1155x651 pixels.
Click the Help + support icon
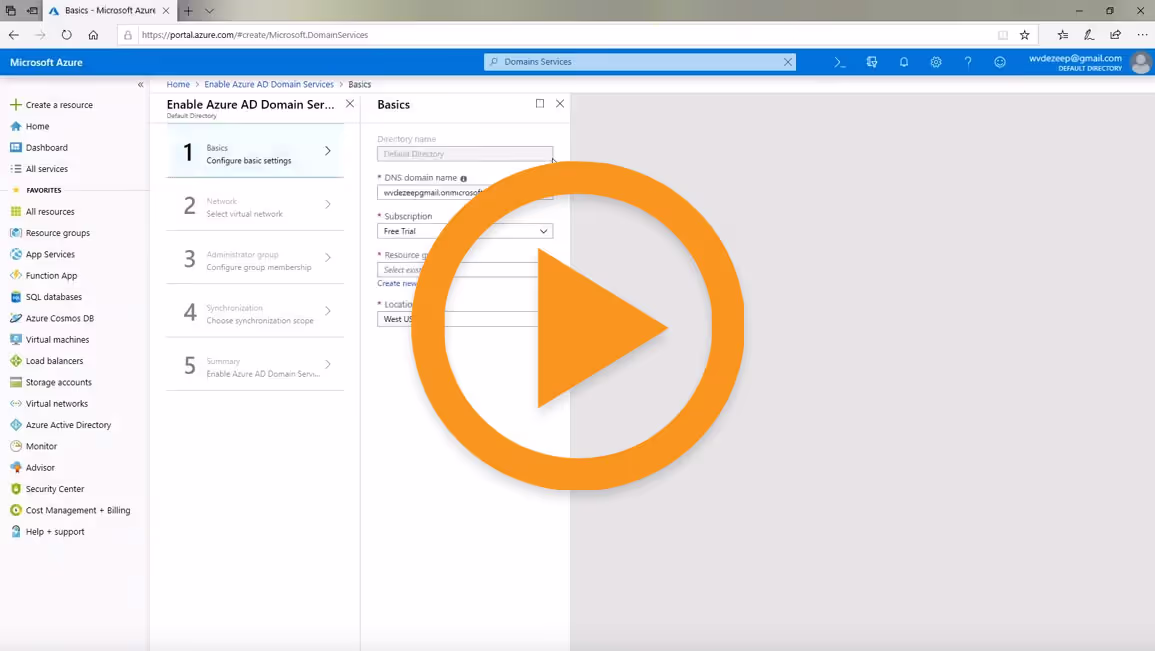(15, 532)
